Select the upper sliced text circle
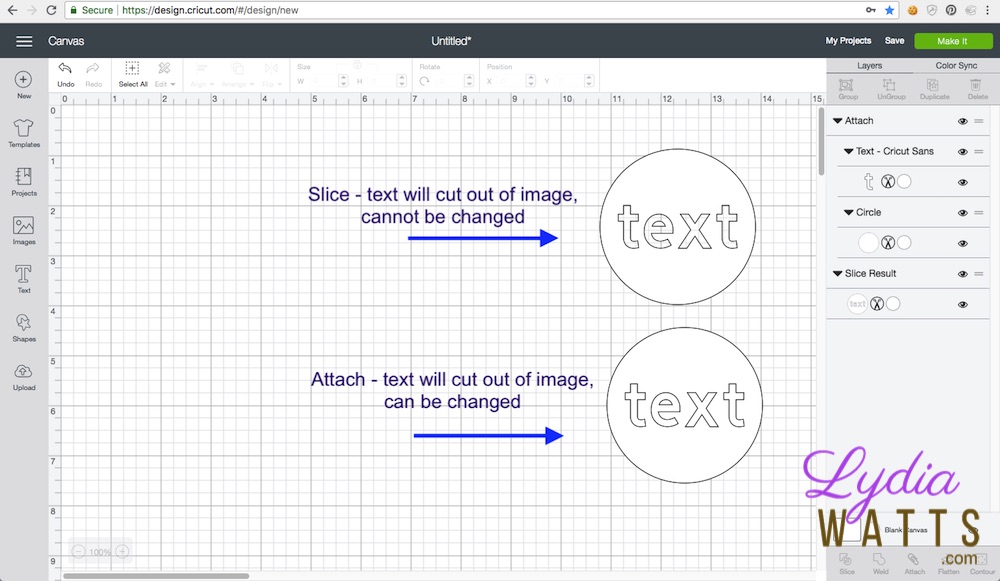This screenshot has height=581, width=1000. (677, 227)
